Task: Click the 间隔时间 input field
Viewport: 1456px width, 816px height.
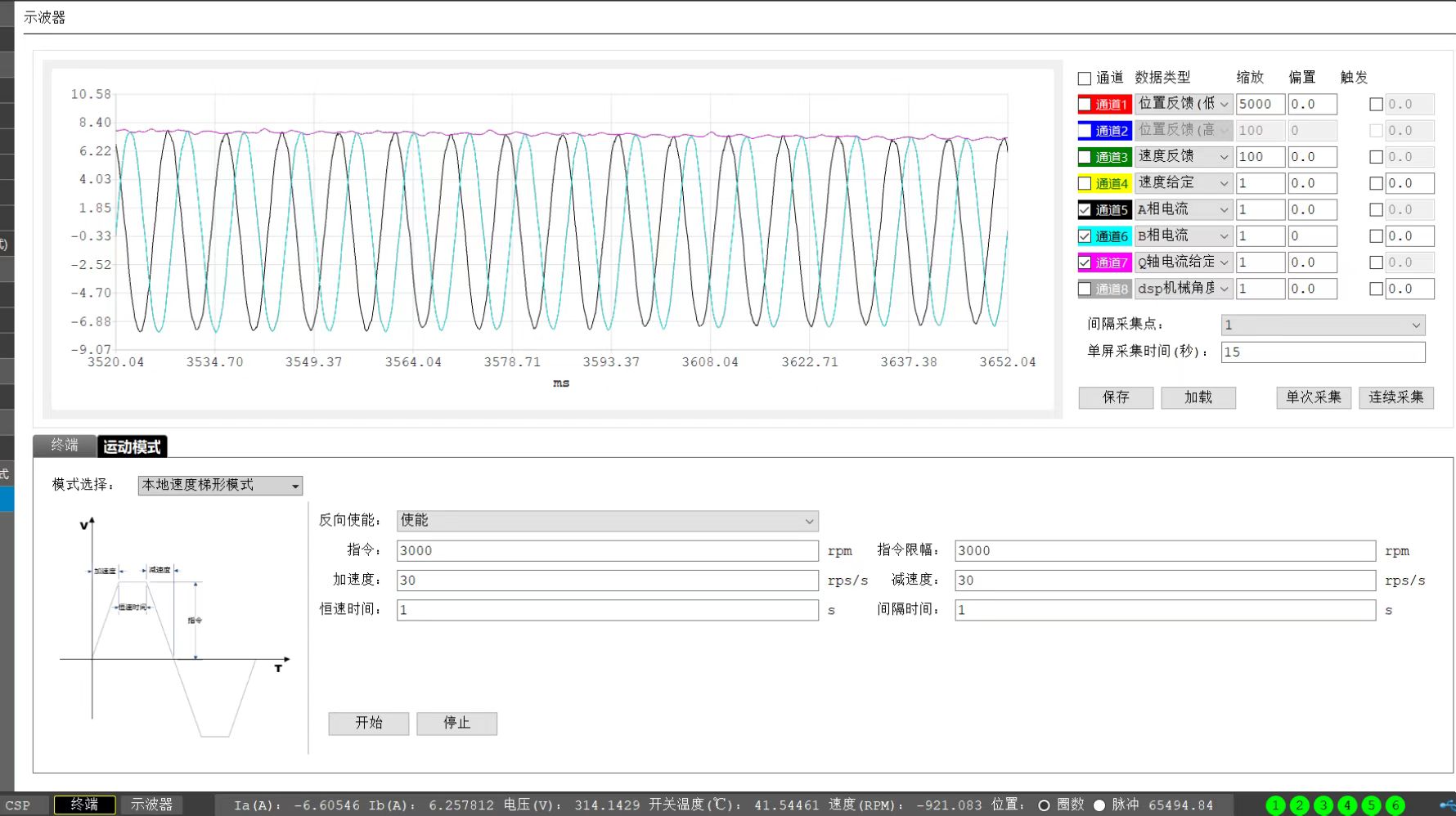Action: click(1165, 610)
